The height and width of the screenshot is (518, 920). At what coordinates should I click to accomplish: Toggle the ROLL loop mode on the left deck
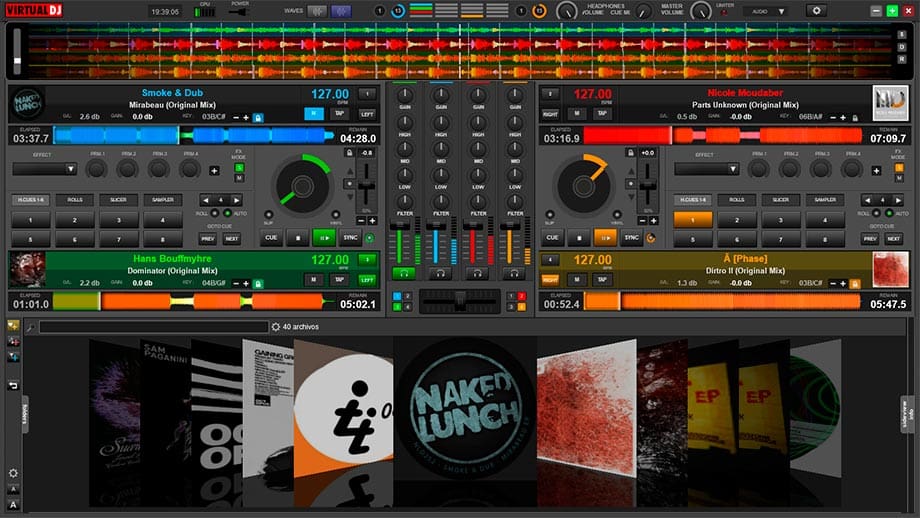pos(215,214)
